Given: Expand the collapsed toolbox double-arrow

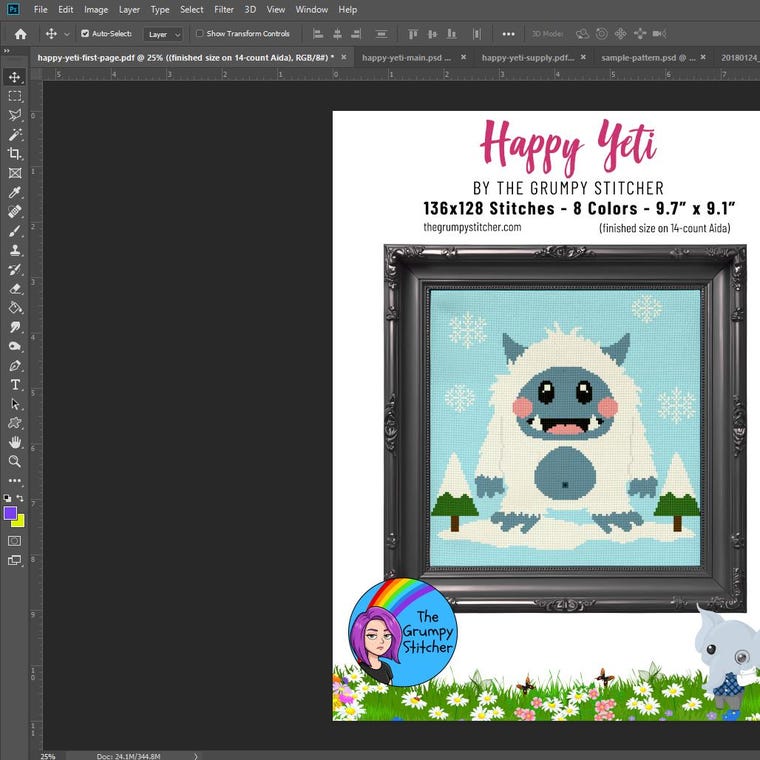Looking at the screenshot, I should click(6, 51).
